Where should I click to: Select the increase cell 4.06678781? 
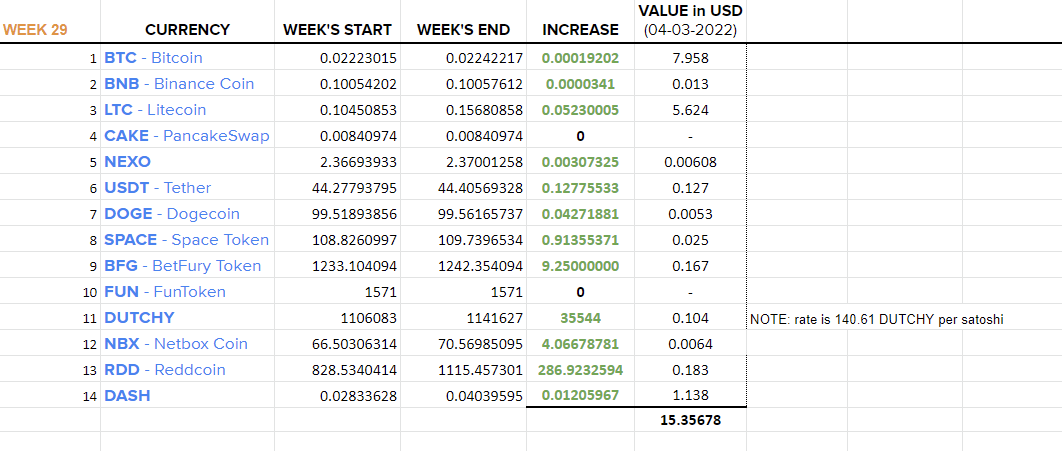580,344
